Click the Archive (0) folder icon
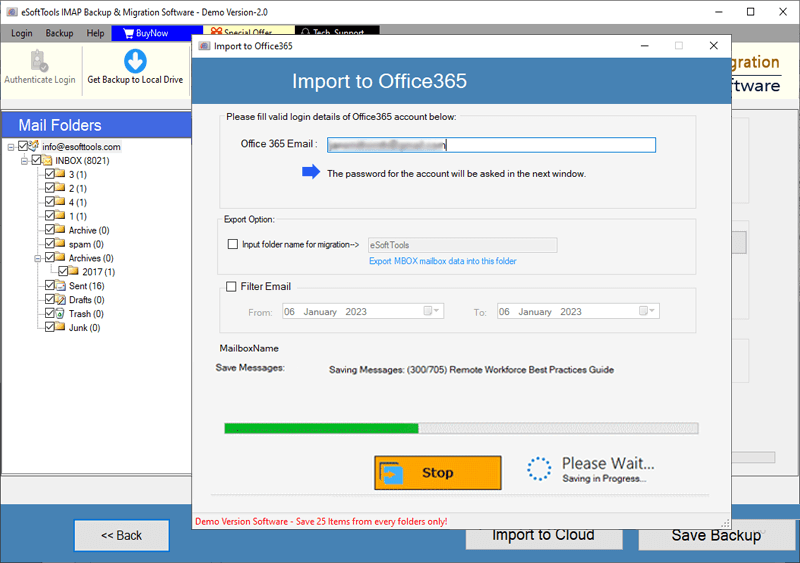800x563 pixels. click(61, 230)
